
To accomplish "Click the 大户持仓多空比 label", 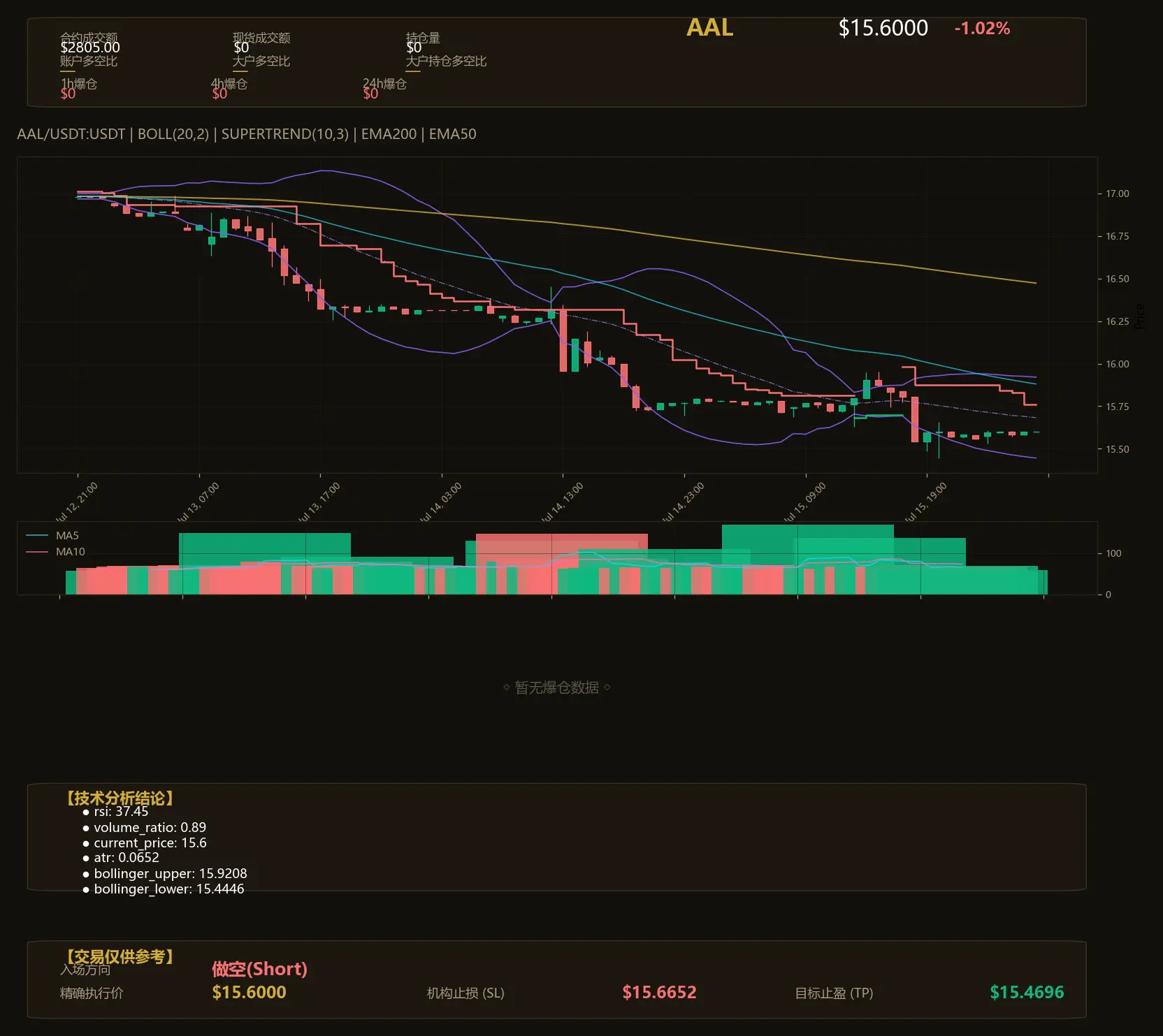I will 446,61.
